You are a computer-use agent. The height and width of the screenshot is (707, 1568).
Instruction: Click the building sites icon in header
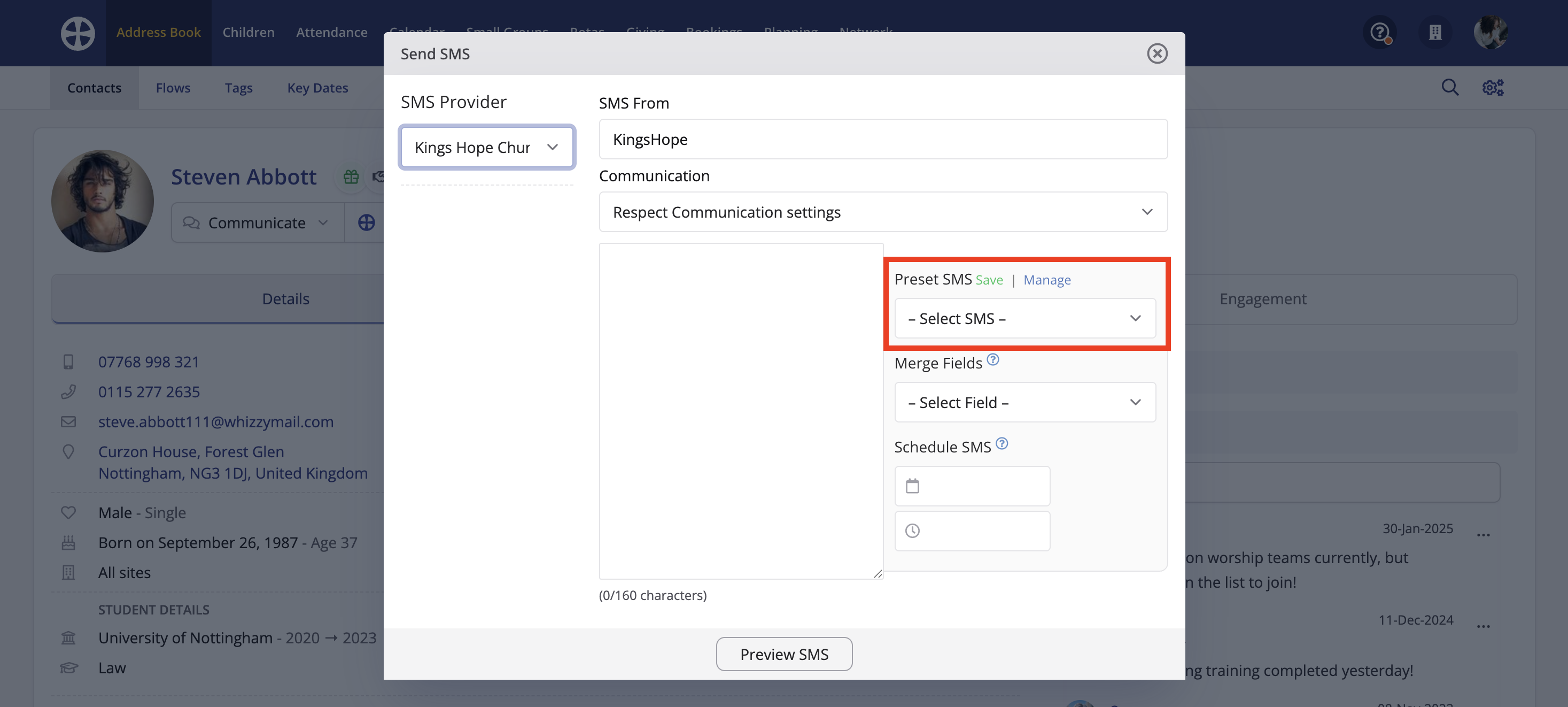[x=1435, y=32]
